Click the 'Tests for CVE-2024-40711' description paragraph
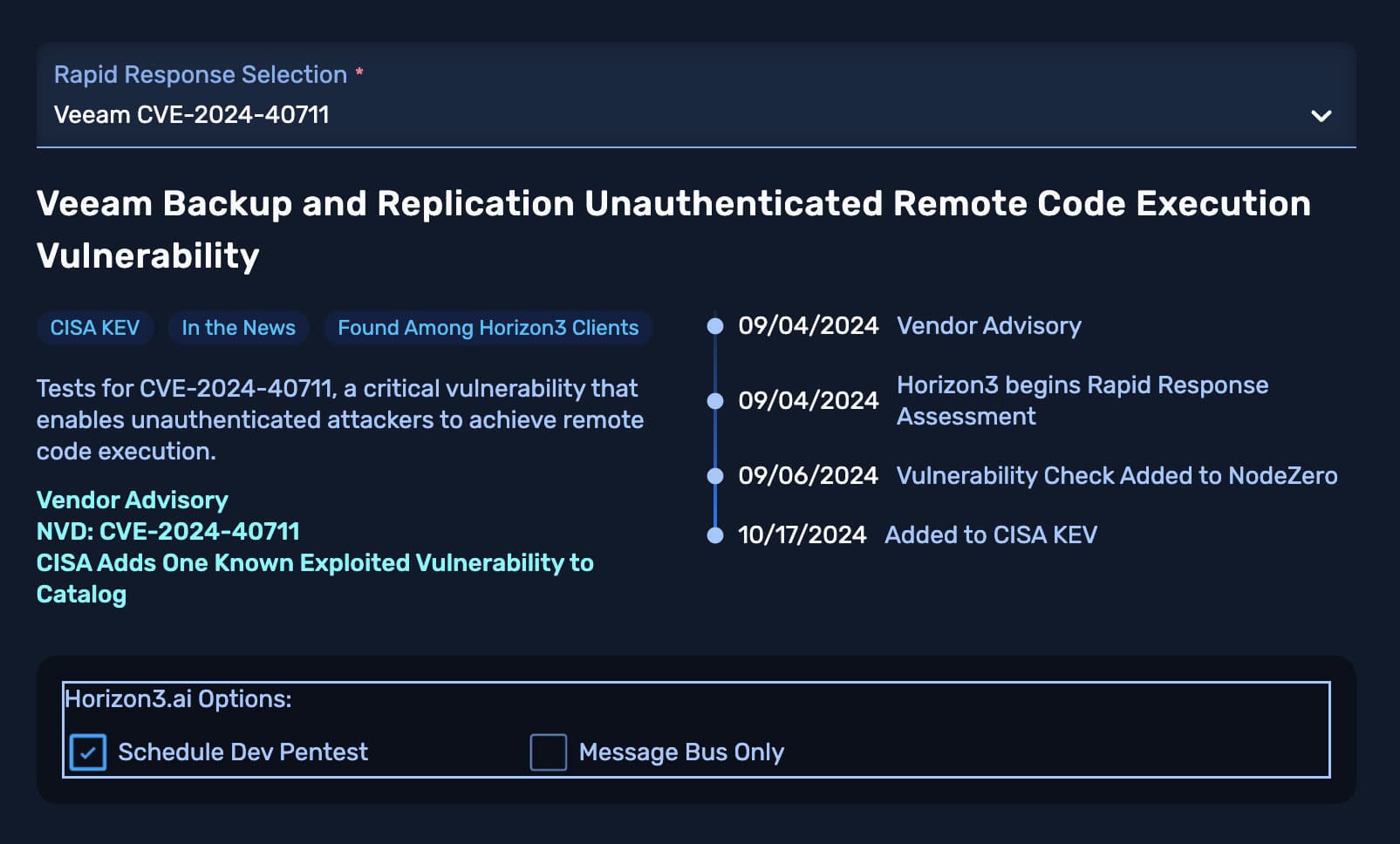1400x844 pixels. coord(340,420)
